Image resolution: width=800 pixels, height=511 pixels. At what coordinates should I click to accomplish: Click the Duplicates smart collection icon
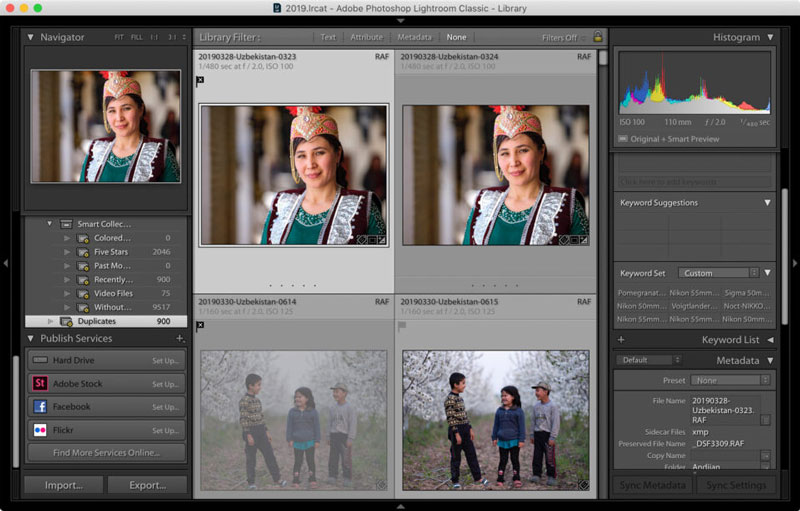click(x=66, y=322)
